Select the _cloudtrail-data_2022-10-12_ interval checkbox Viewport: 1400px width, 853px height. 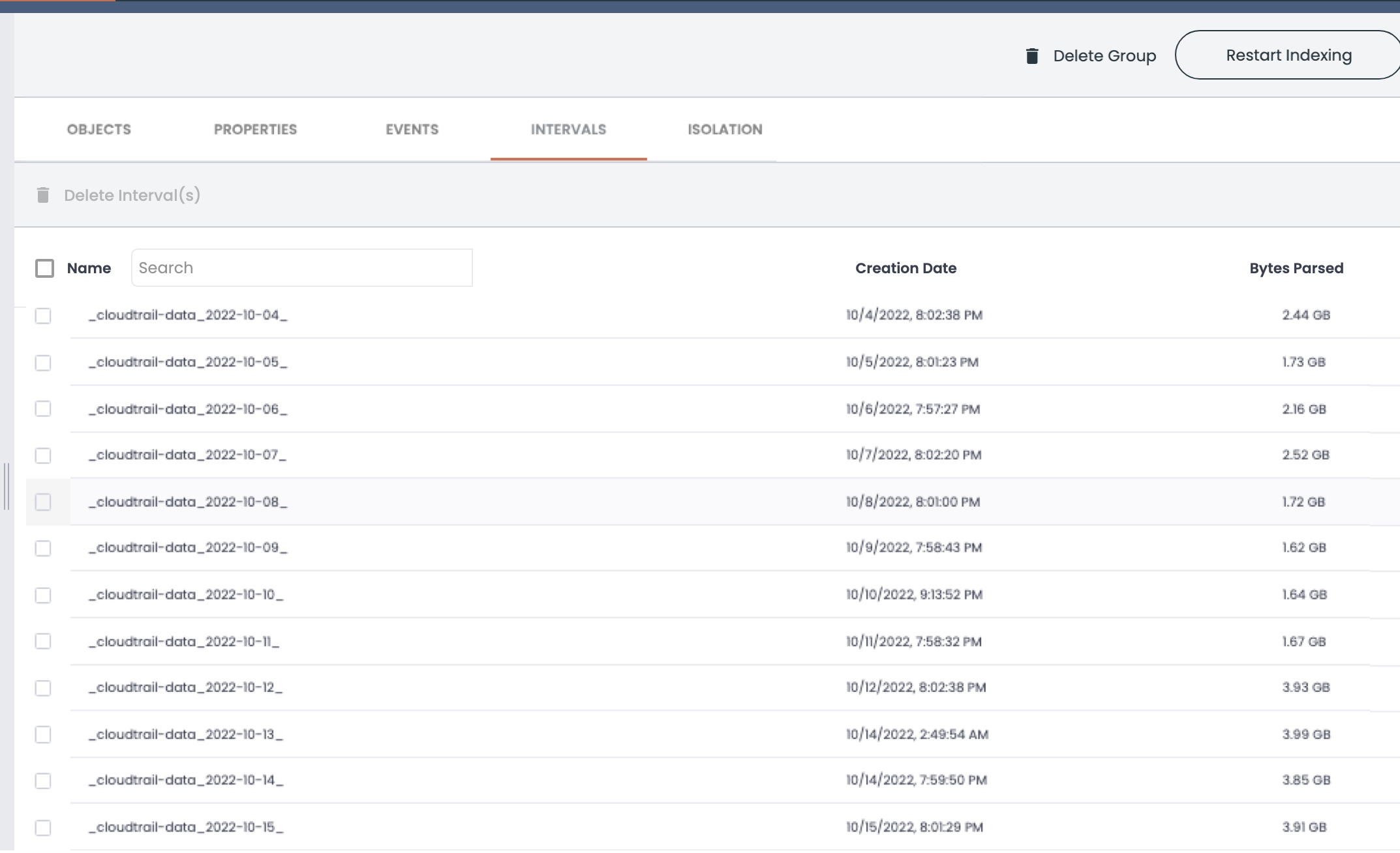pos(43,688)
